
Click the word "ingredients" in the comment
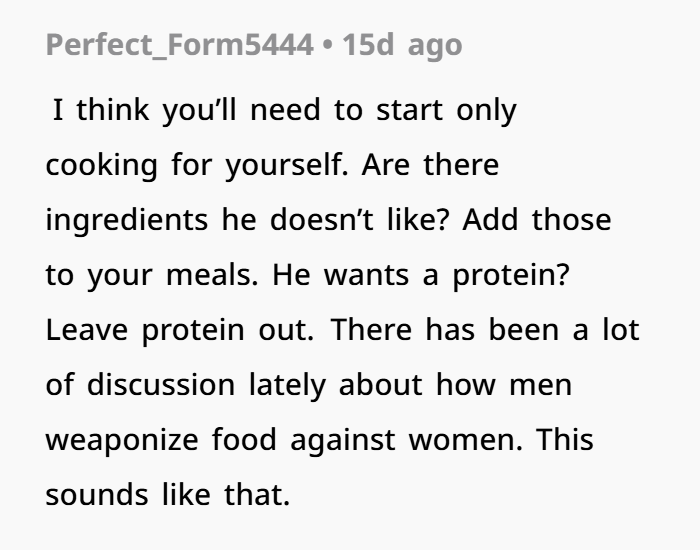coord(127,220)
